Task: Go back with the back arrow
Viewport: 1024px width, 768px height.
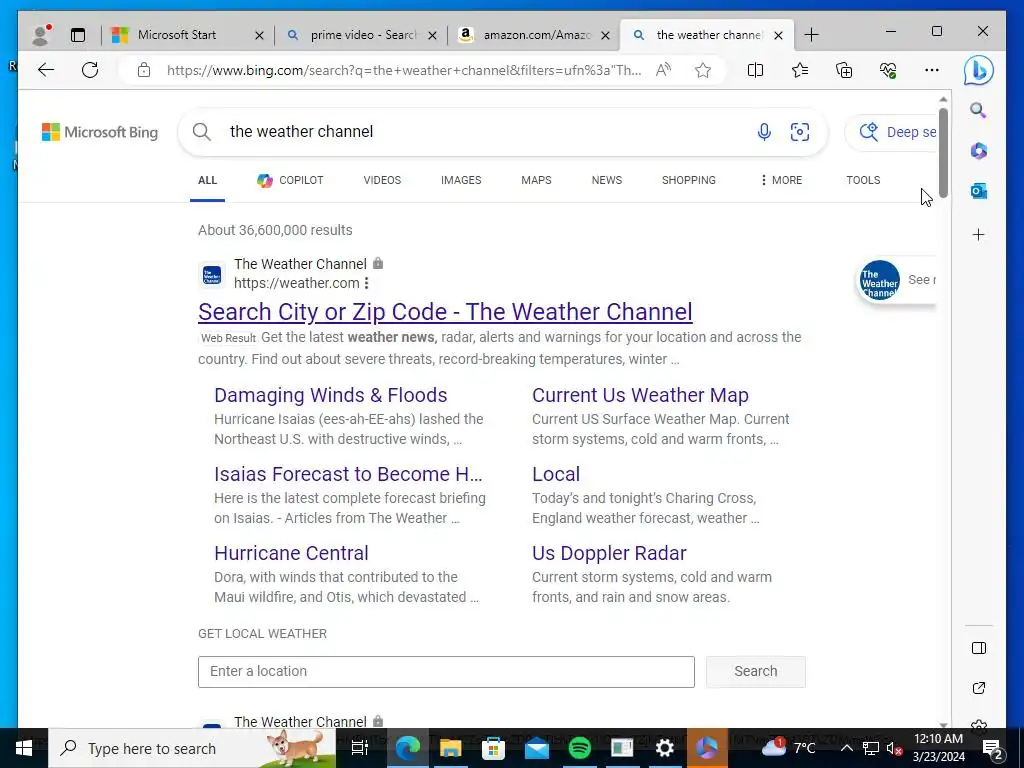Action: pos(46,70)
